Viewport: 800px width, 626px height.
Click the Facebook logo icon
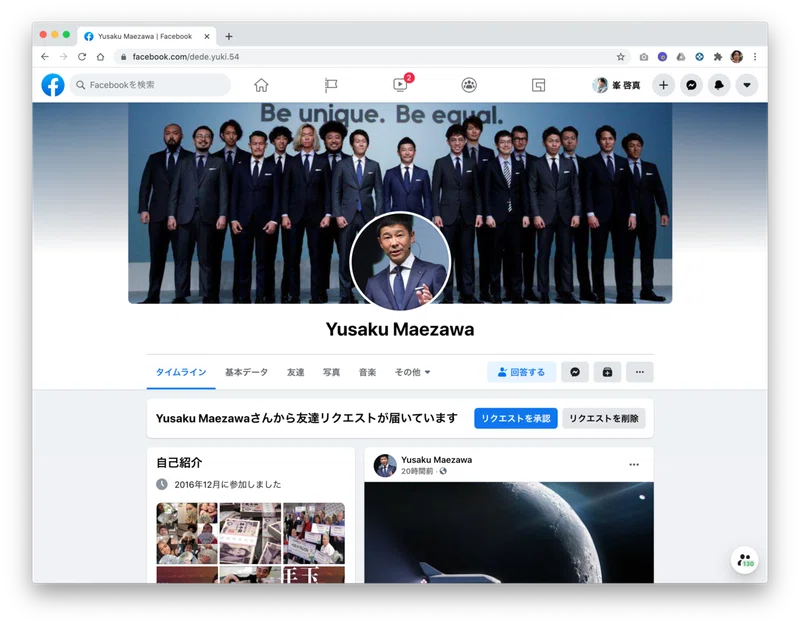[53, 85]
